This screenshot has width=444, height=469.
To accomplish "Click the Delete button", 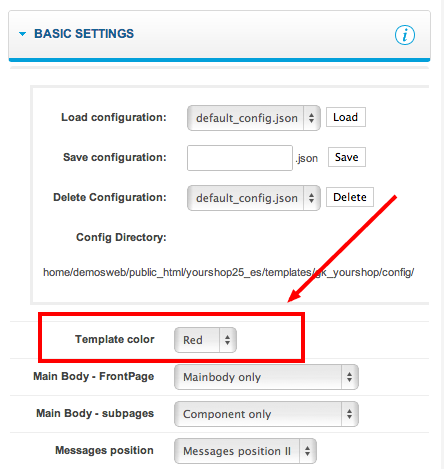I will (350, 197).
